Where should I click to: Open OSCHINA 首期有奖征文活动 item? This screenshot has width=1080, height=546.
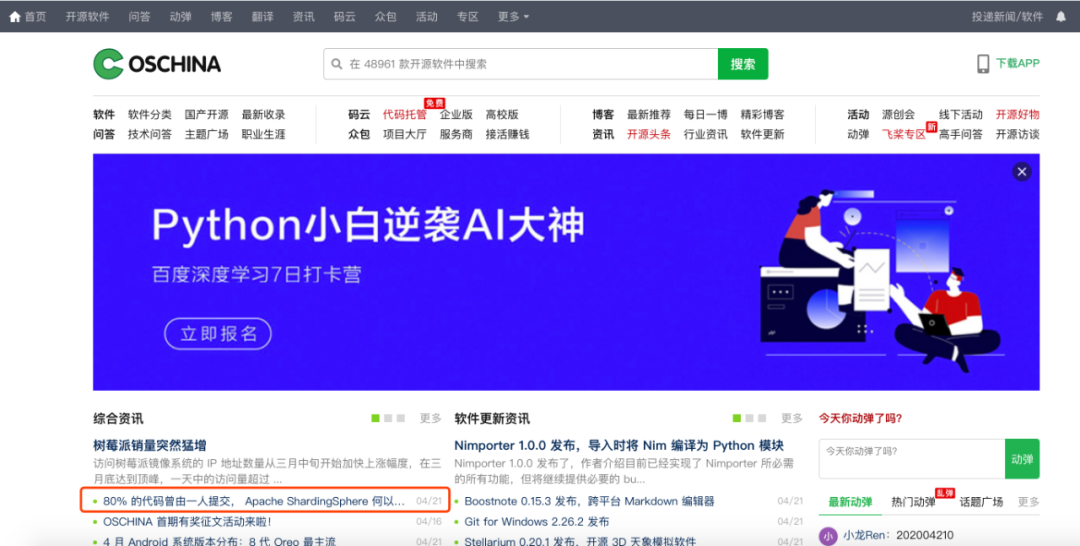click(187, 522)
